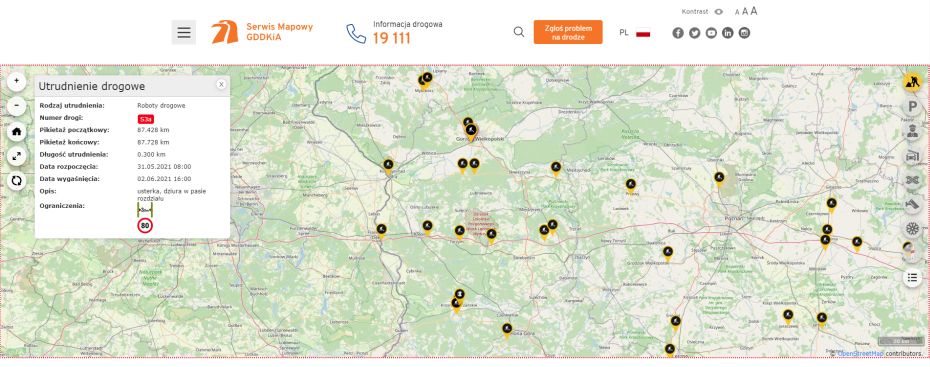Toggle the road works layer icon
930x367 pixels.
[x=912, y=82]
